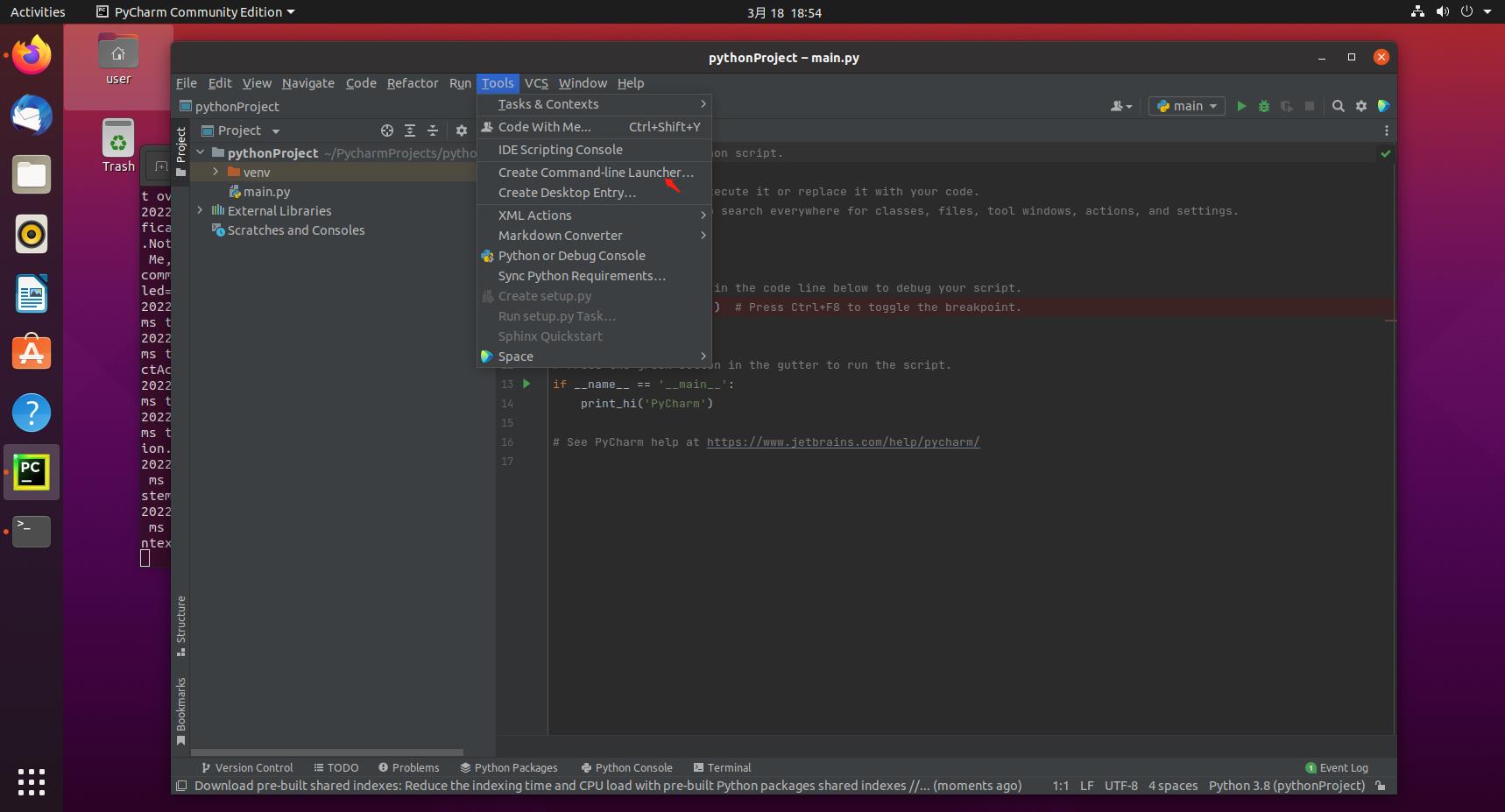This screenshot has height=812, width=1505.
Task: Open the main run configuration dropdown
Action: tap(1187, 106)
